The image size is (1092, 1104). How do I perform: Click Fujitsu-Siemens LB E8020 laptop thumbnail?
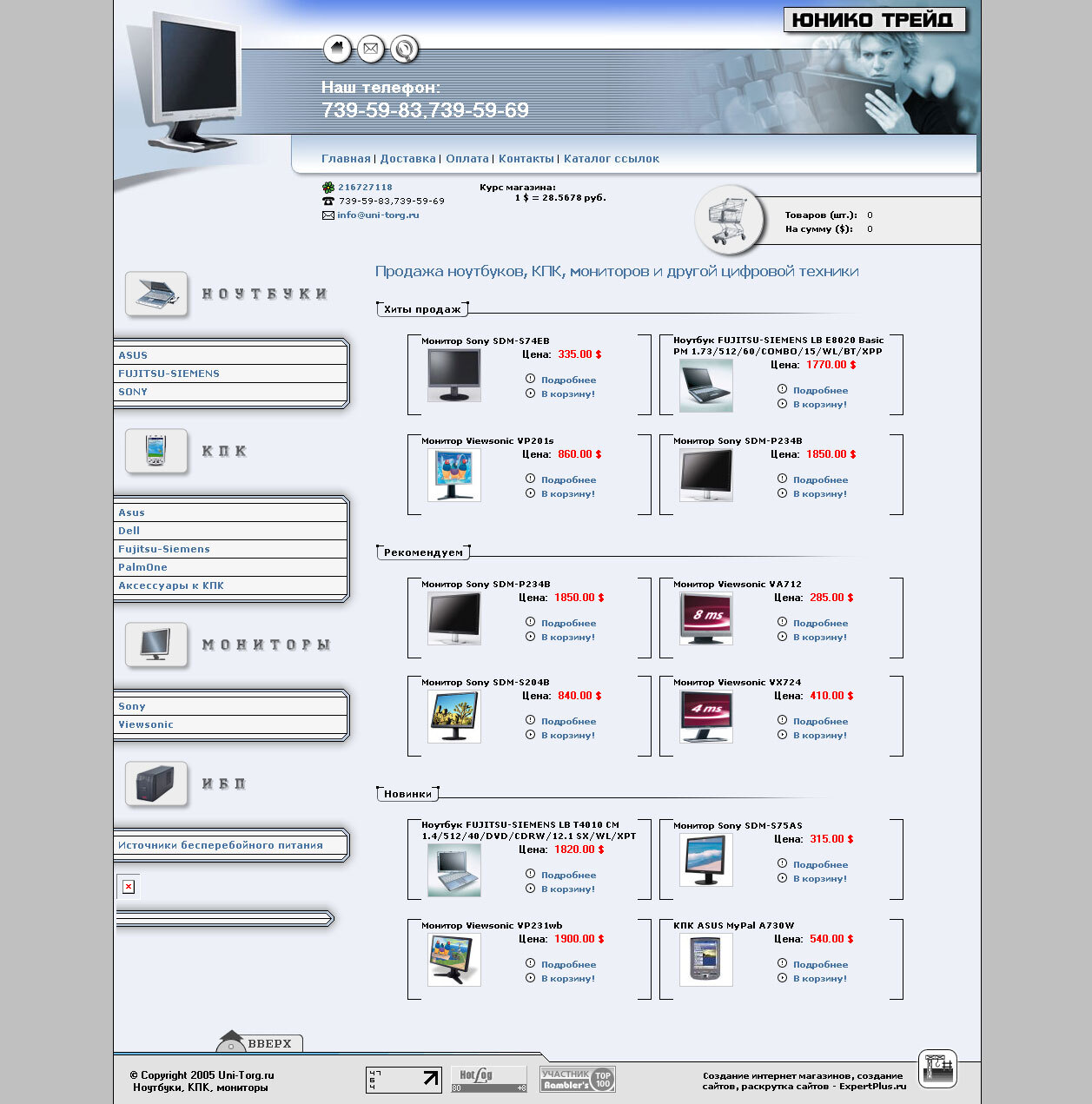705,386
